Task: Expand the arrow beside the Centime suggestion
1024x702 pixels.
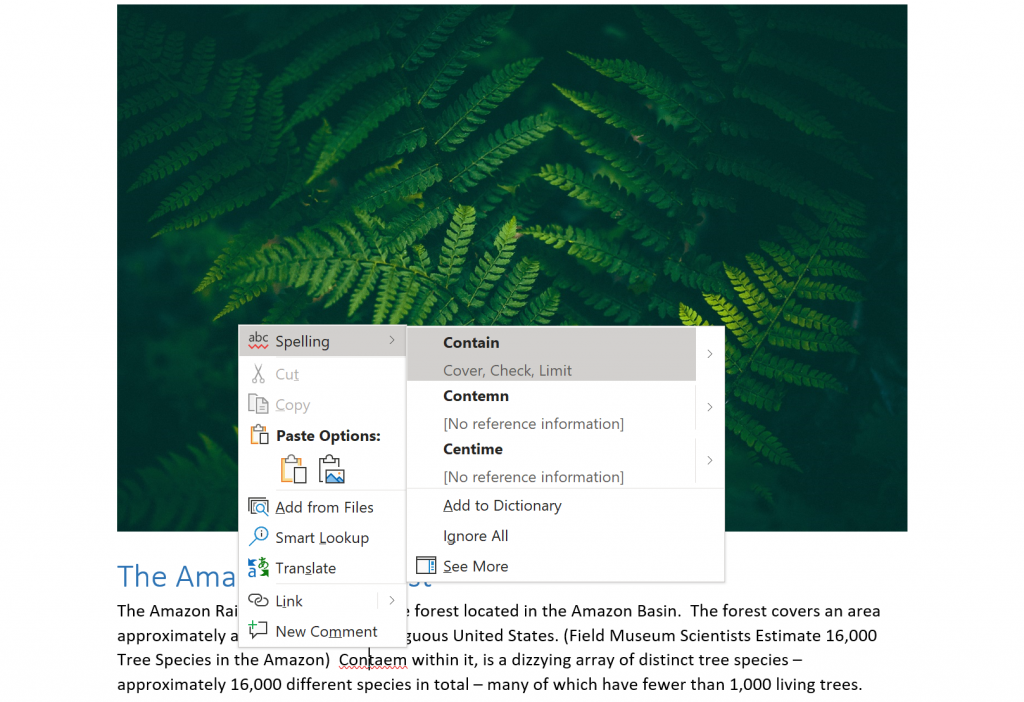Action: click(709, 460)
